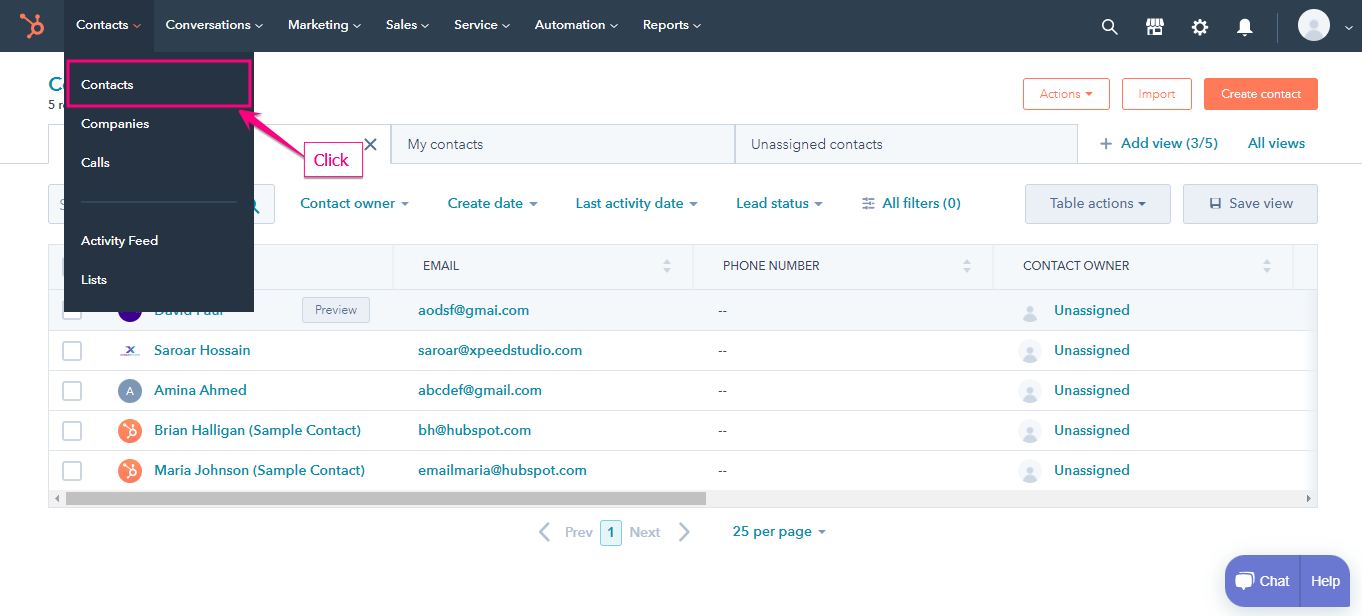Image resolution: width=1362 pixels, height=616 pixels.
Task: Open the search icon
Action: click(x=1109, y=26)
